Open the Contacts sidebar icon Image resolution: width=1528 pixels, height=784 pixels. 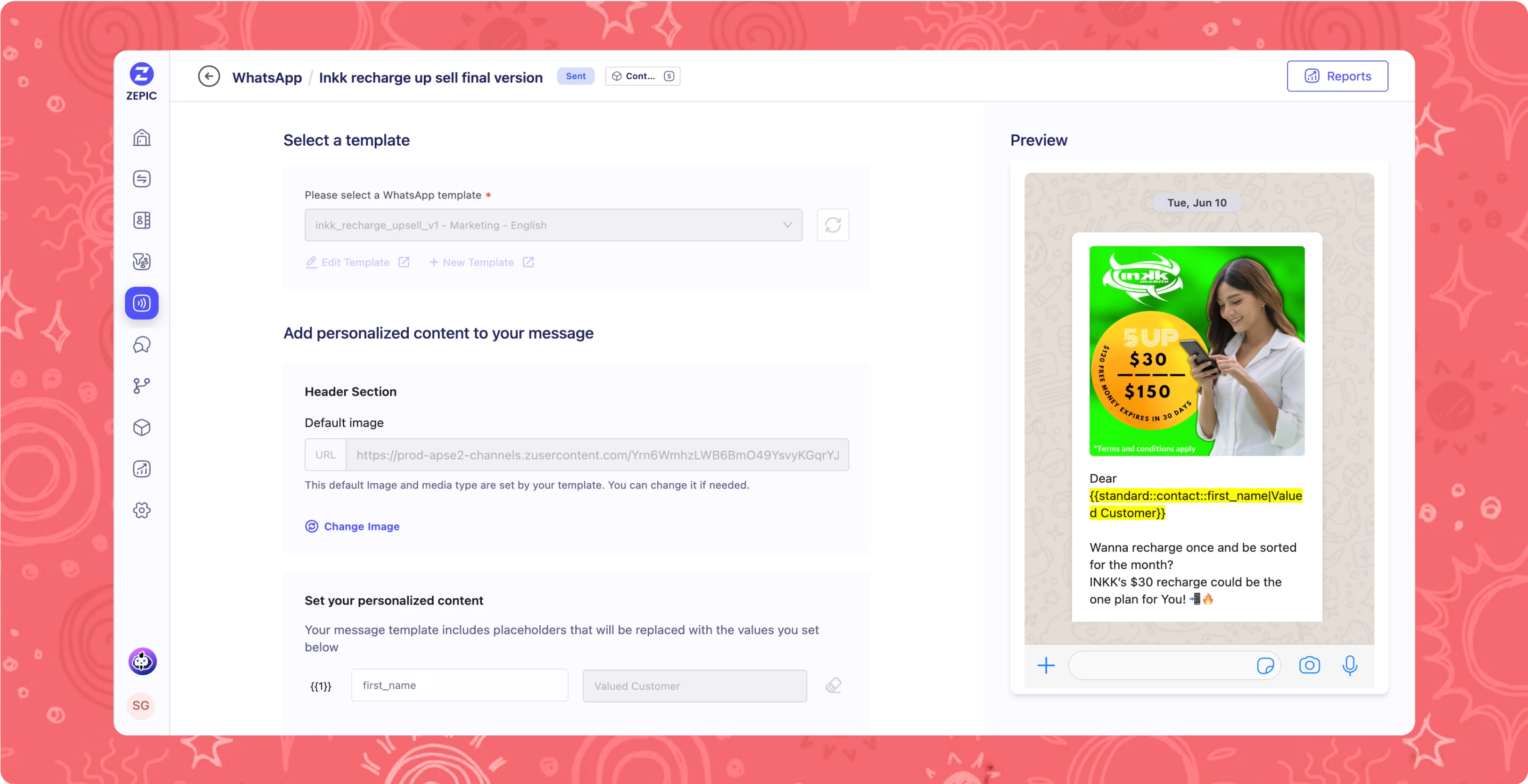tap(141, 221)
